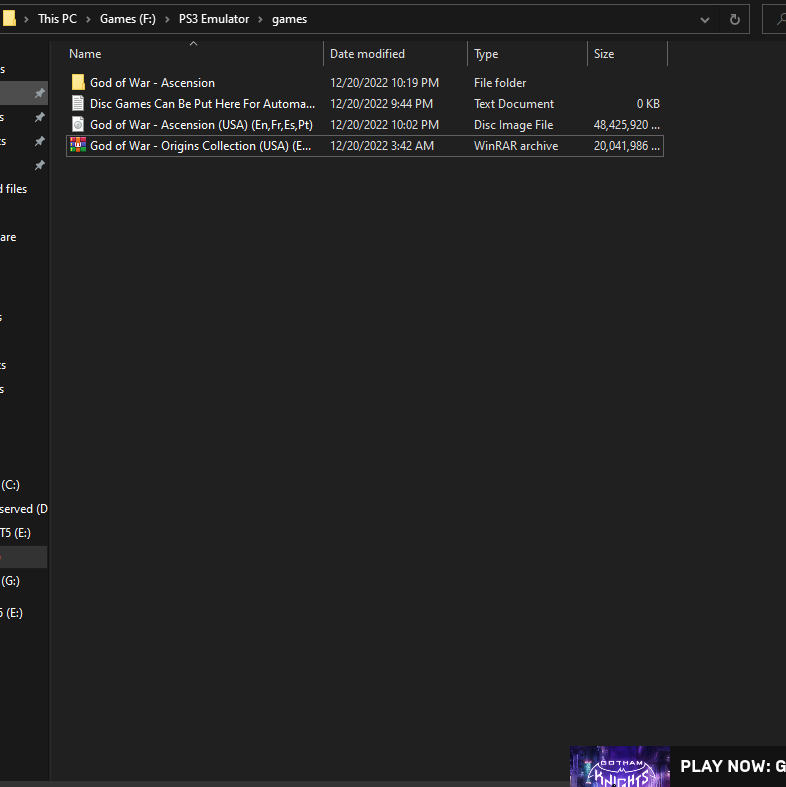
Task: Select 'God of War - Ascension (USA) (En,Fr,Es,Pt)'
Action: click(201, 125)
